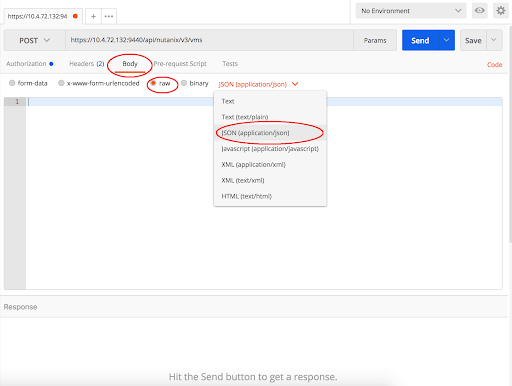Open the Save button arrow dropdown

tap(494, 40)
